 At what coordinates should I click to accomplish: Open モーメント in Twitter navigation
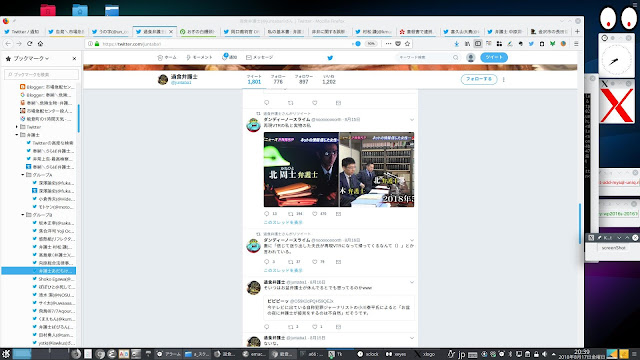(199, 58)
